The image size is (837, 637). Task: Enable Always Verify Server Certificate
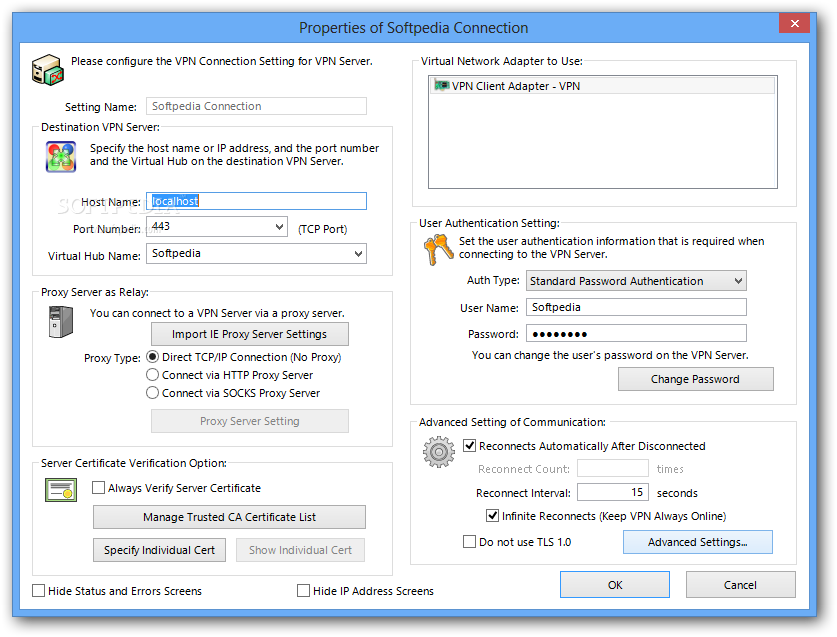click(x=98, y=488)
